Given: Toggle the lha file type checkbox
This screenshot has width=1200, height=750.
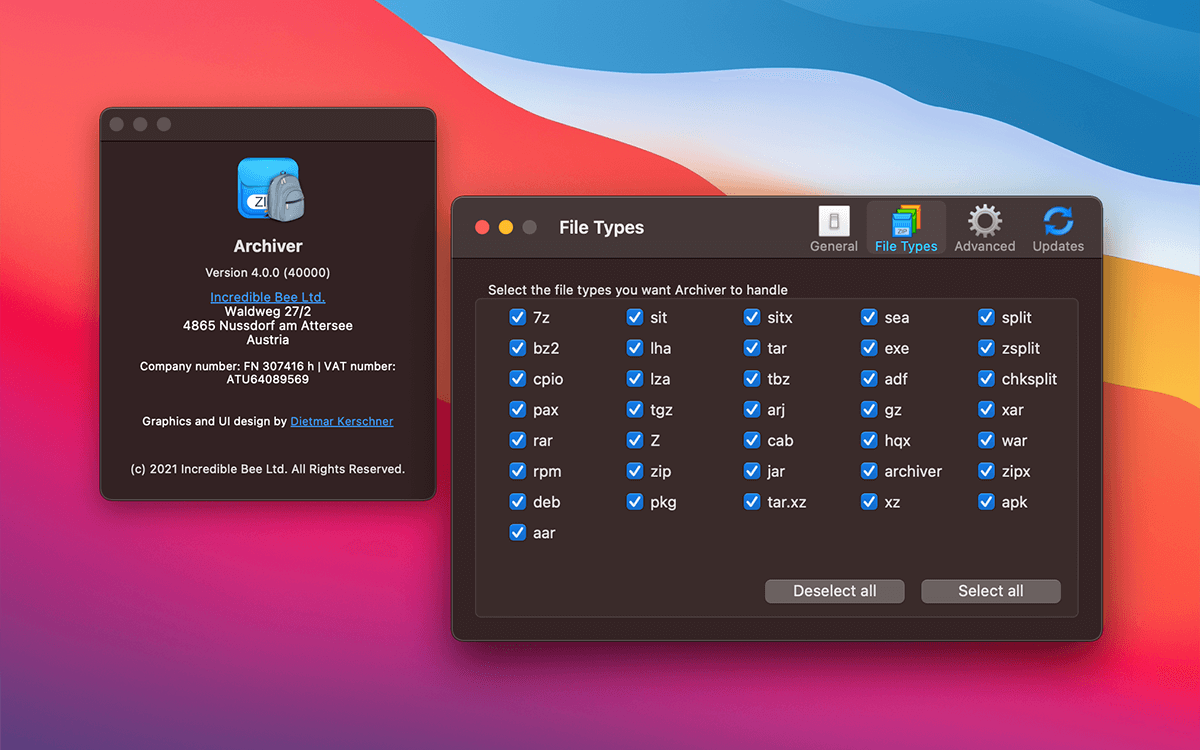Looking at the screenshot, I should [x=635, y=348].
